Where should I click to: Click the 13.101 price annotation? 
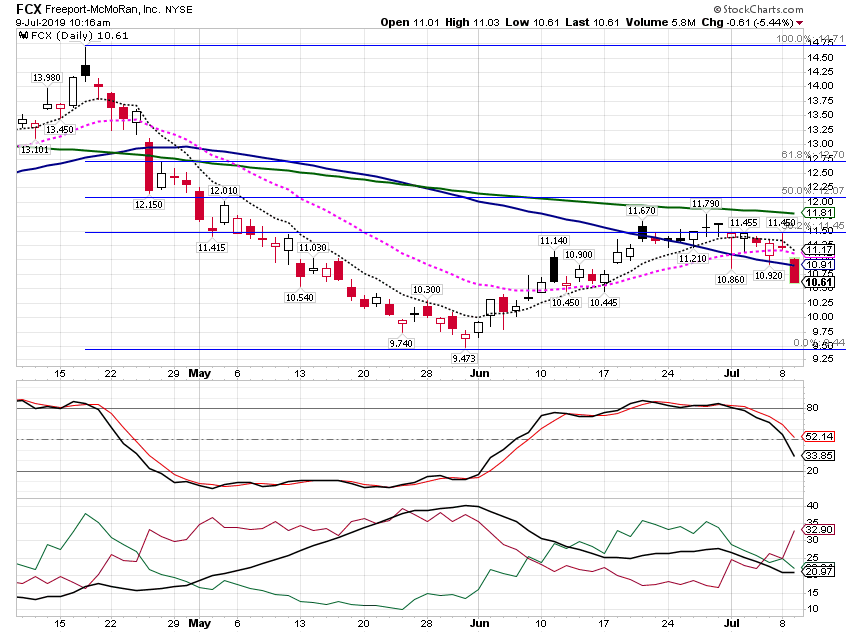[x=35, y=149]
